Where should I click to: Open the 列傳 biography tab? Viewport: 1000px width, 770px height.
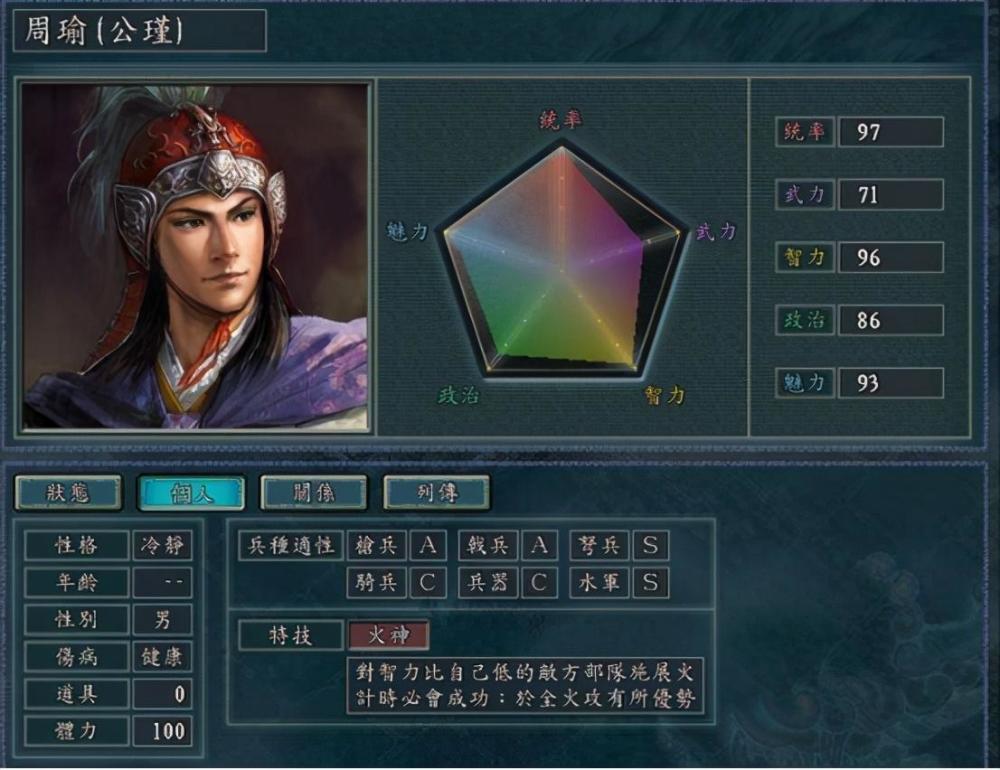tap(437, 492)
